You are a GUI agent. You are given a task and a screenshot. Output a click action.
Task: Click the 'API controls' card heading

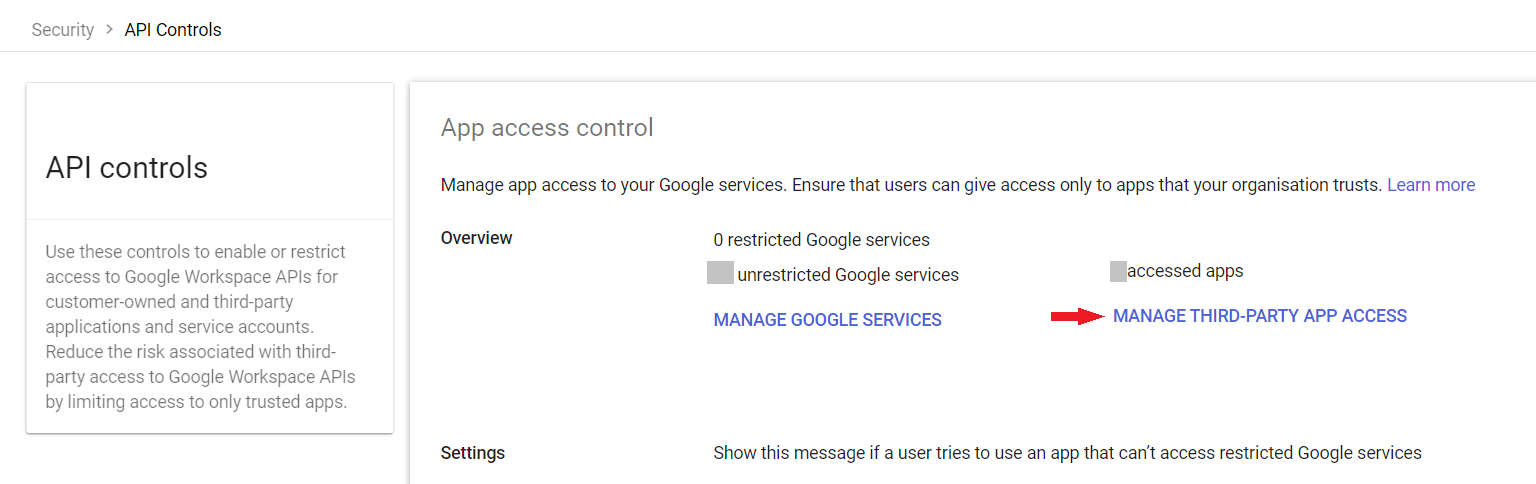[127, 168]
